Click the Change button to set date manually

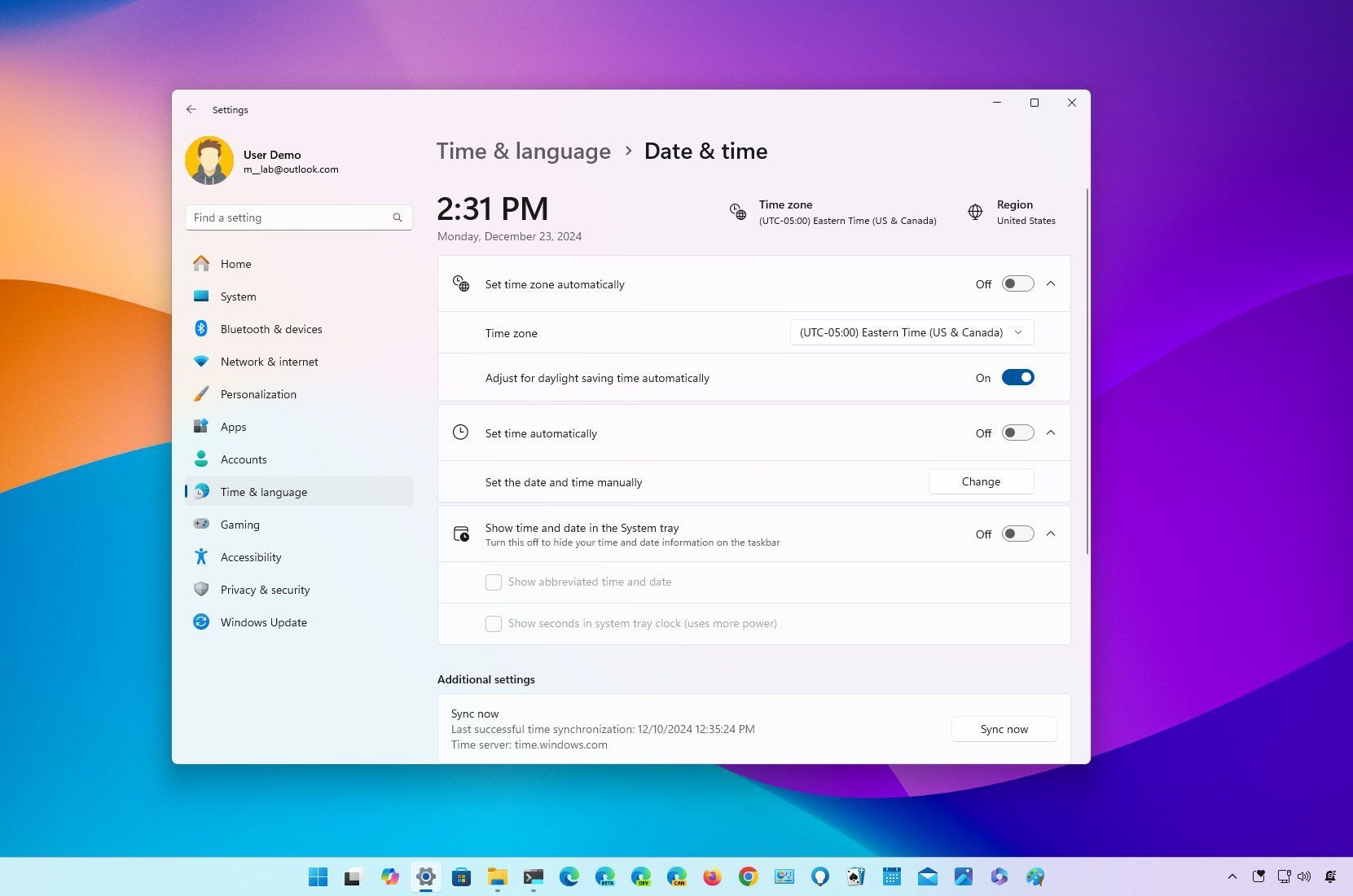[981, 481]
